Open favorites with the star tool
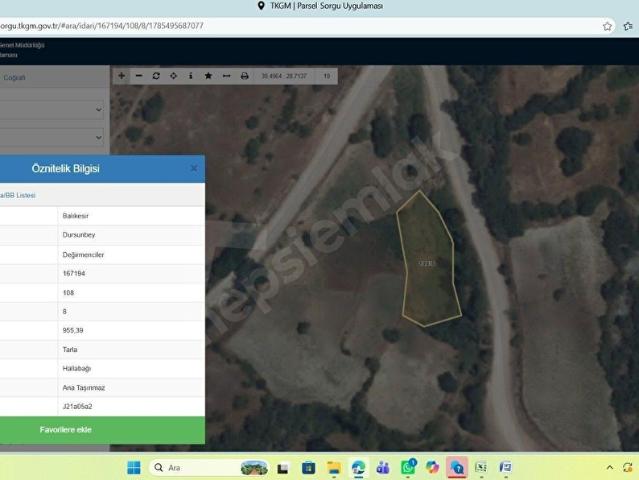 (x=208, y=76)
